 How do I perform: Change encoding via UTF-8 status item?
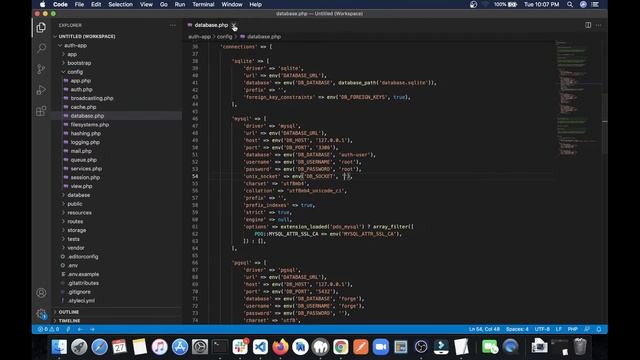[542, 329]
